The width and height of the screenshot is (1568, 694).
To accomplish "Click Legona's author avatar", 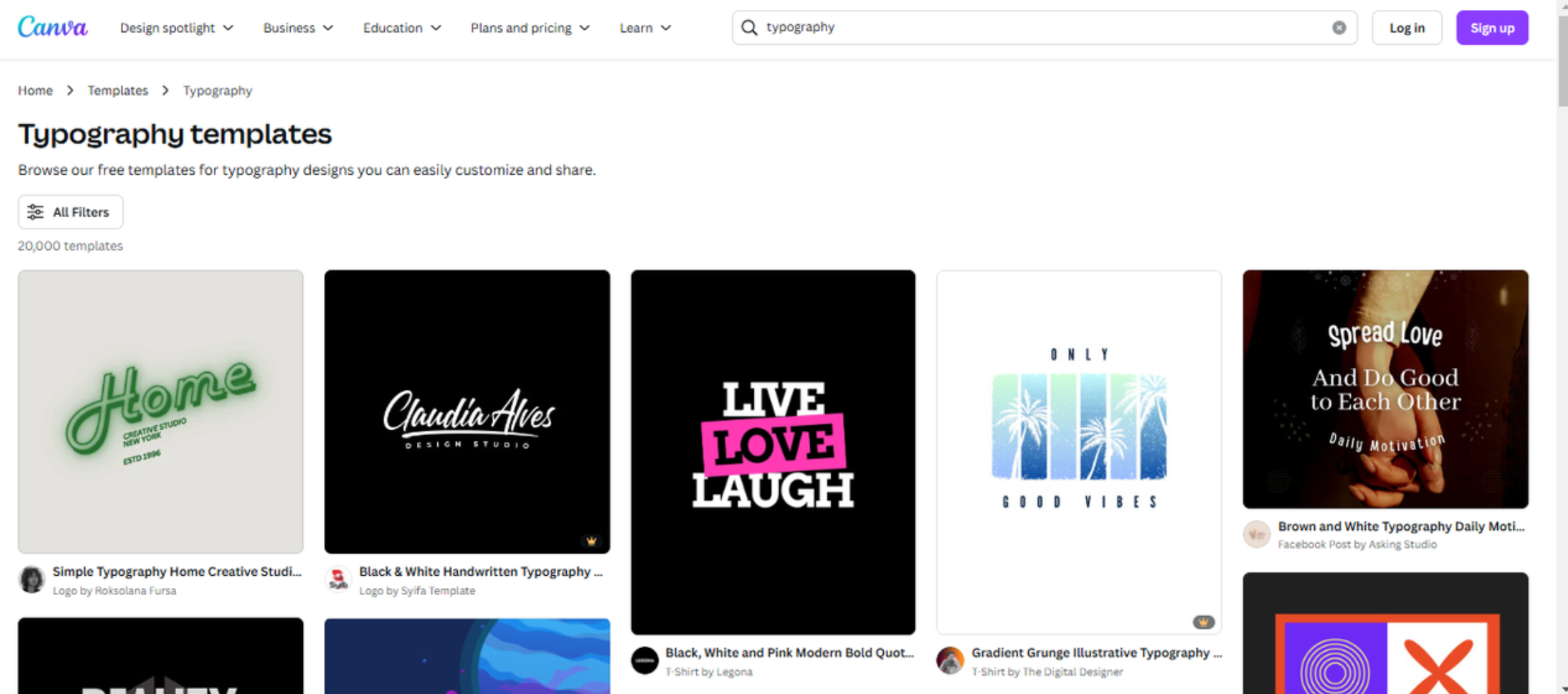I will [x=645, y=661].
